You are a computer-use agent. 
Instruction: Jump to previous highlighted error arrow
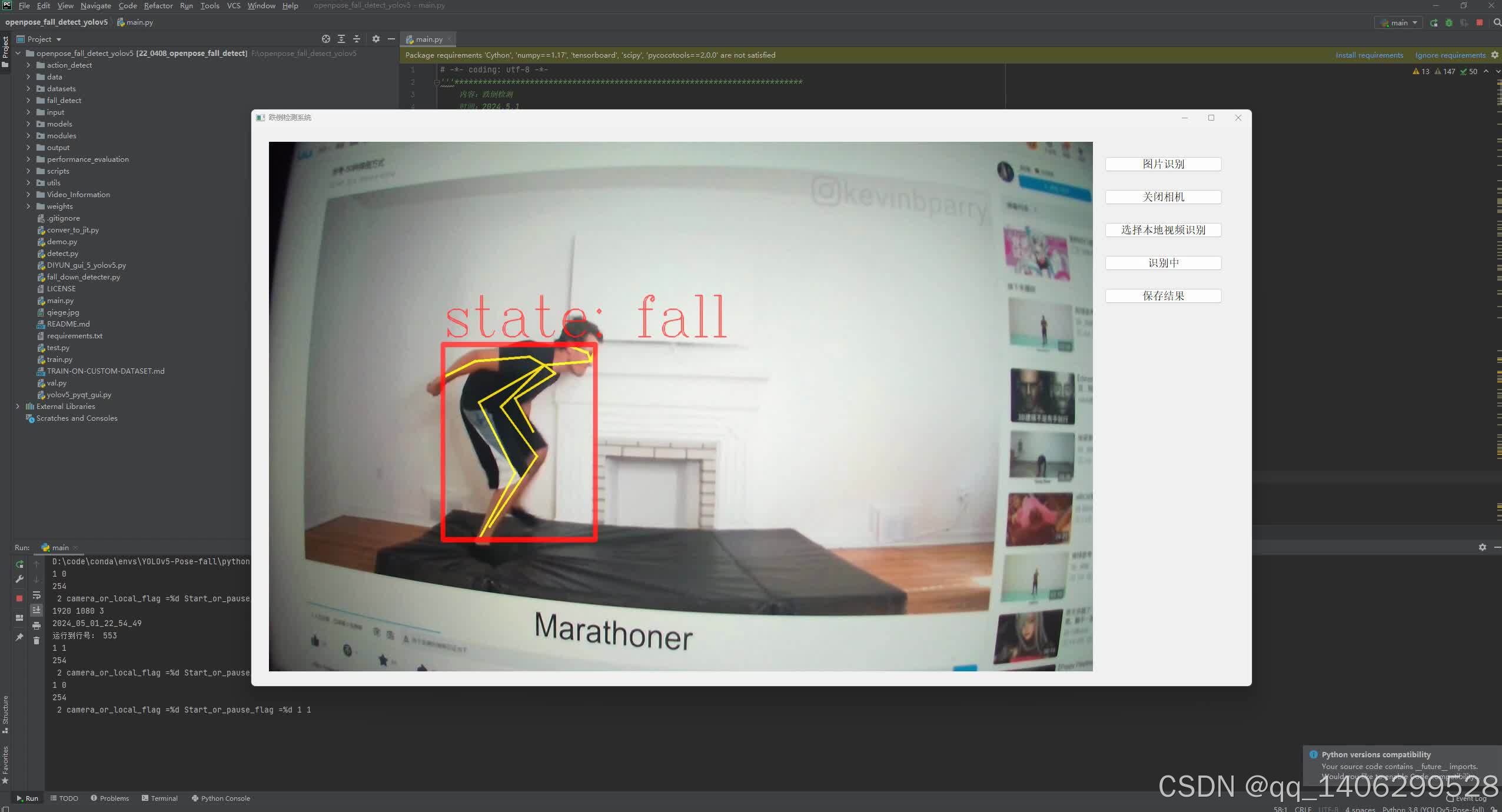1486,71
